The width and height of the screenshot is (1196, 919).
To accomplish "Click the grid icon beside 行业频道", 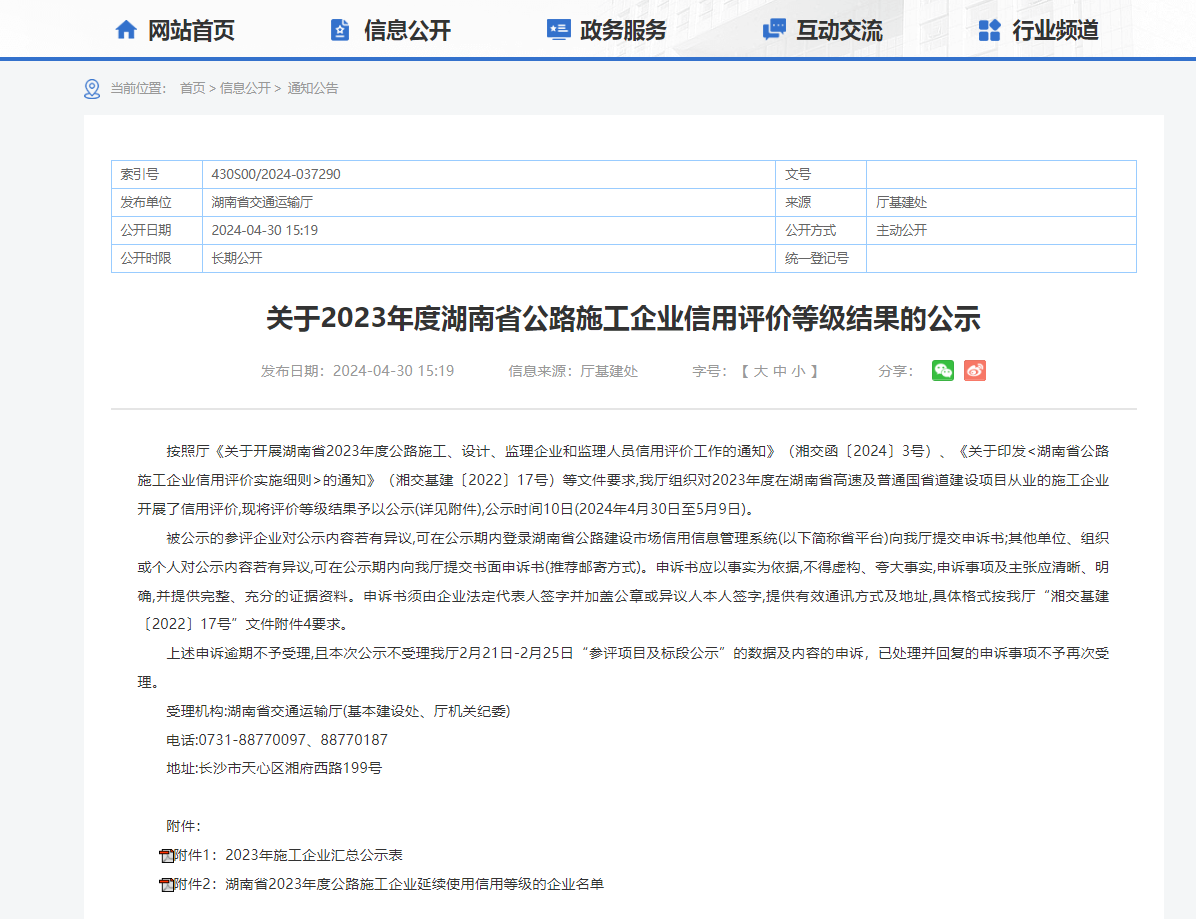I will 989,30.
